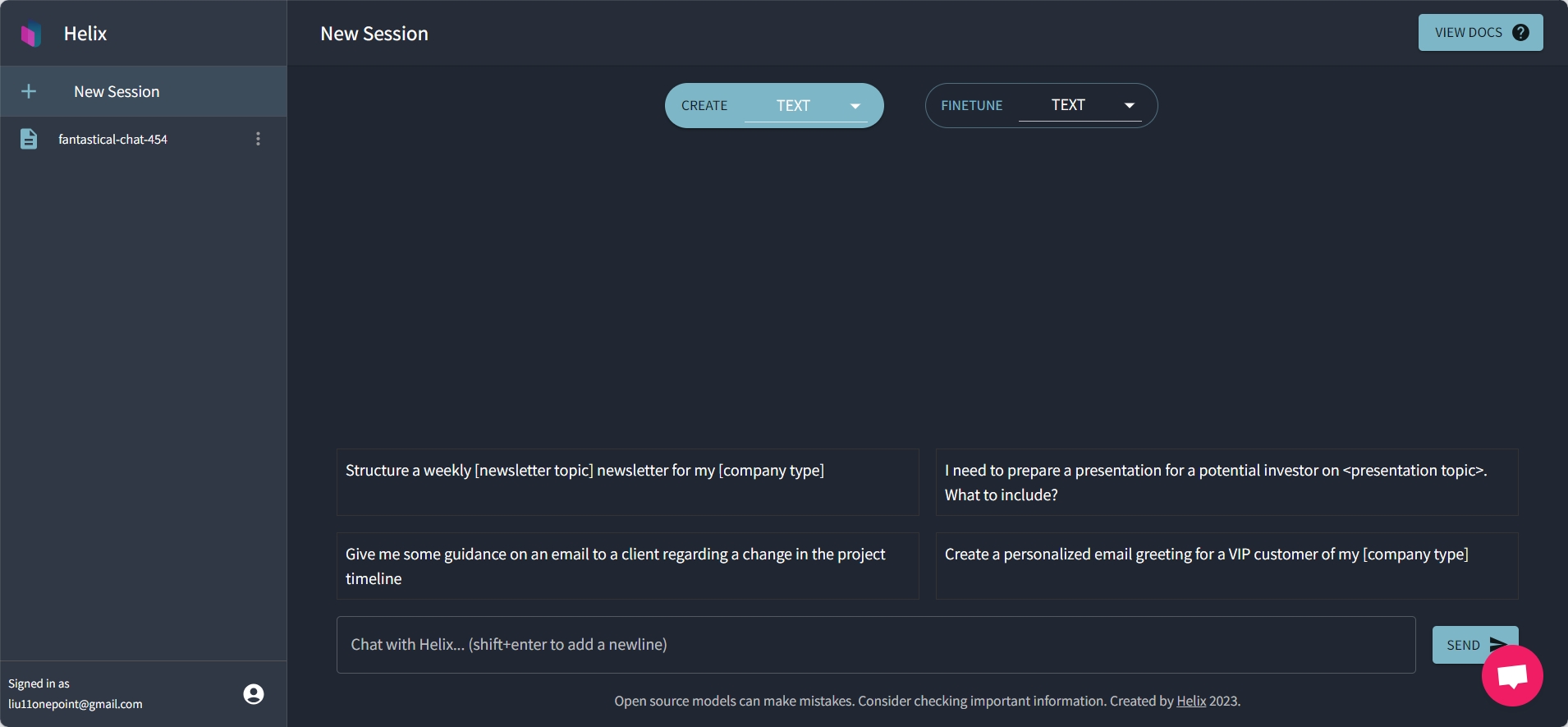Expand the Finetune TEXT dropdown arrow

tap(1129, 105)
